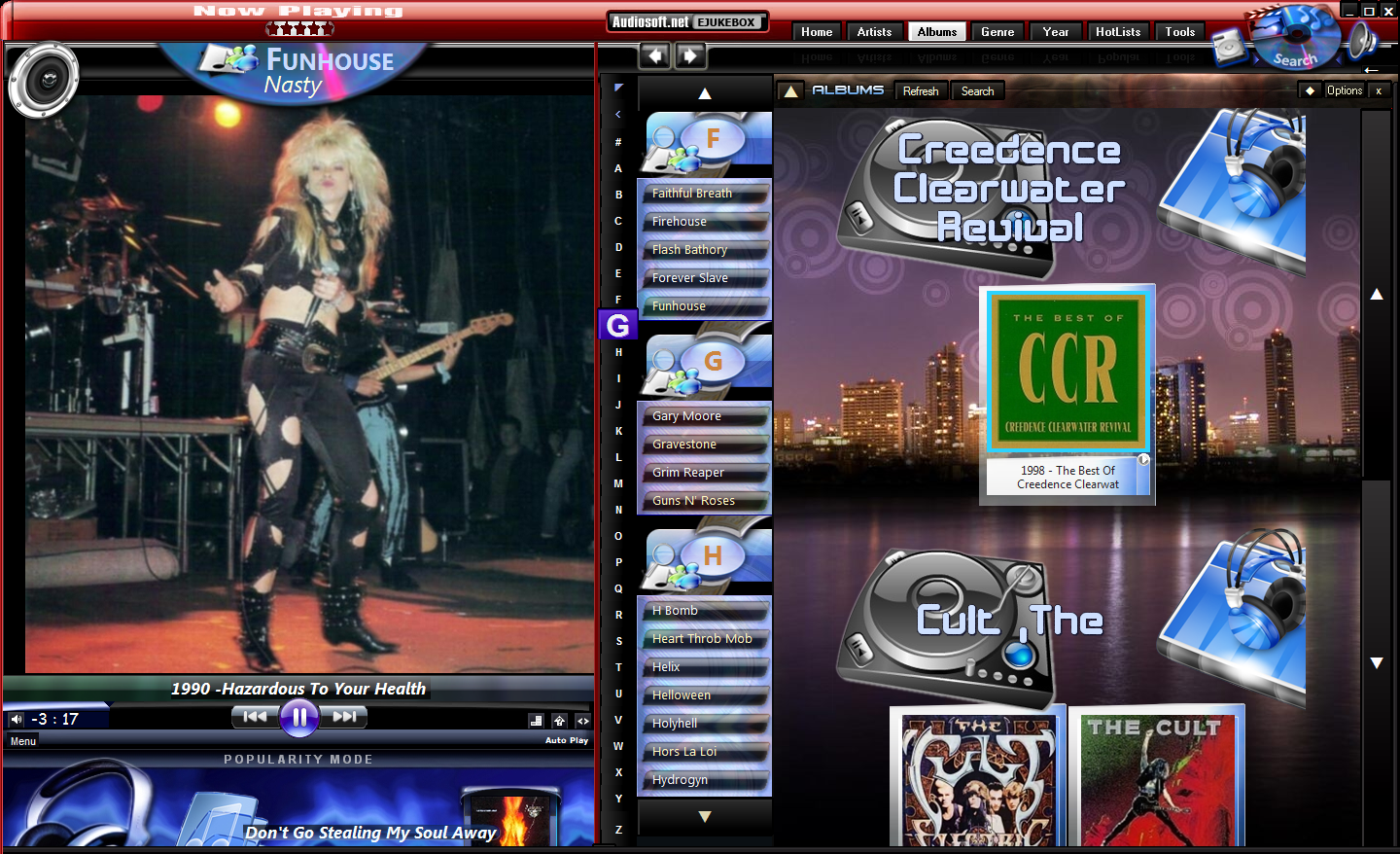
Task: Jump to artists starting with A
Action: coord(618,168)
